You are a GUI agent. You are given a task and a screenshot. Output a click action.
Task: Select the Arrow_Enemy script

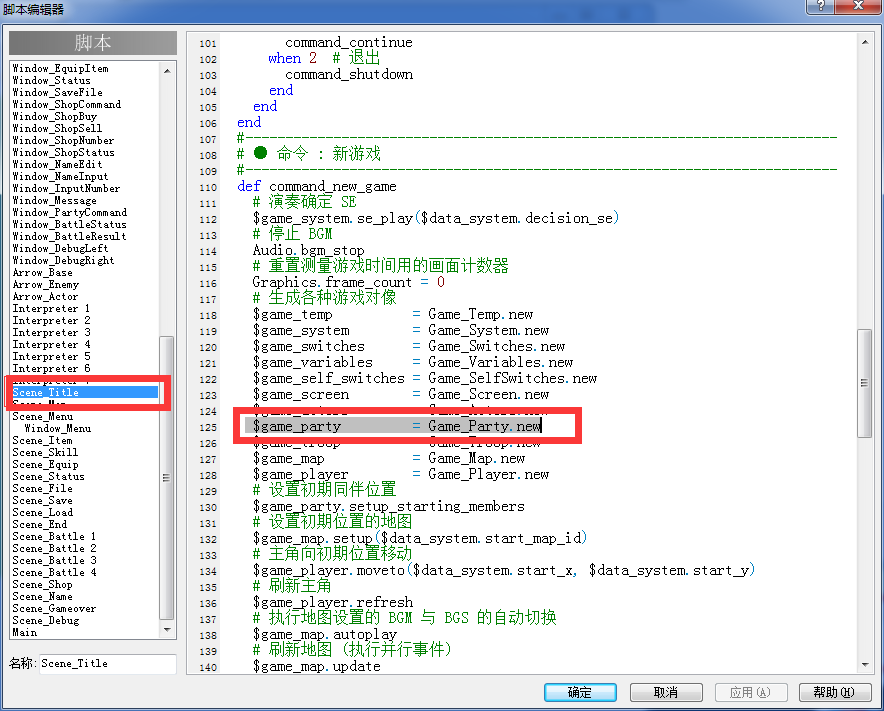[x=46, y=284]
